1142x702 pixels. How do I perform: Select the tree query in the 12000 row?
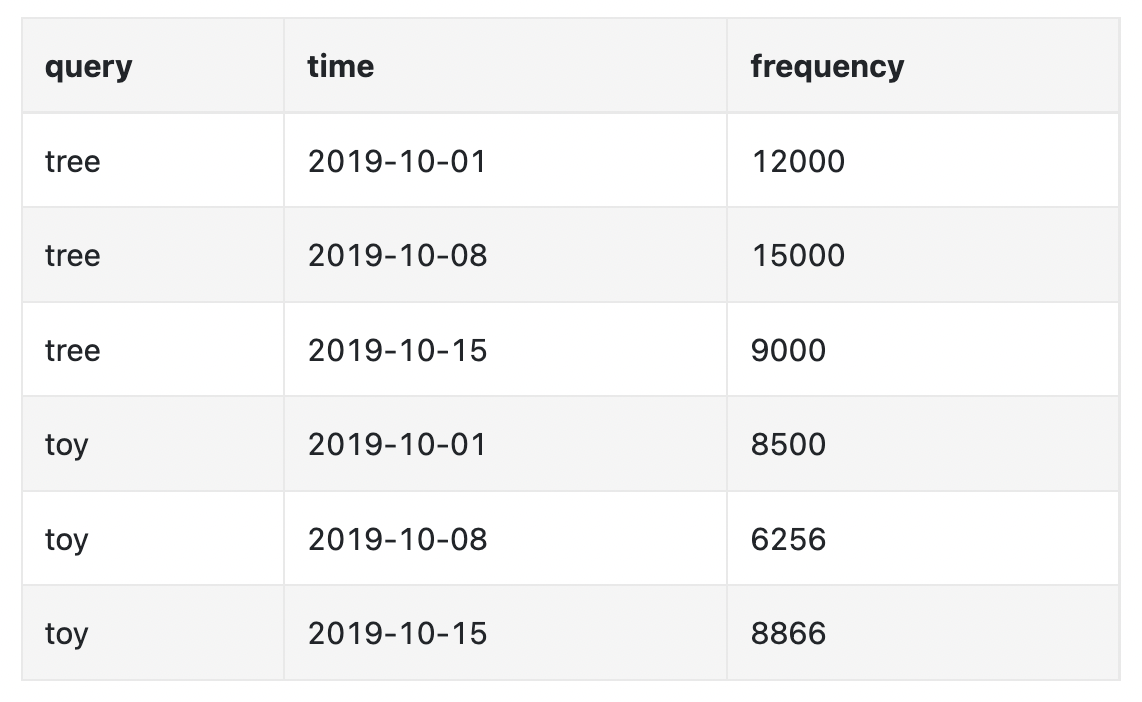[x=73, y=161]
